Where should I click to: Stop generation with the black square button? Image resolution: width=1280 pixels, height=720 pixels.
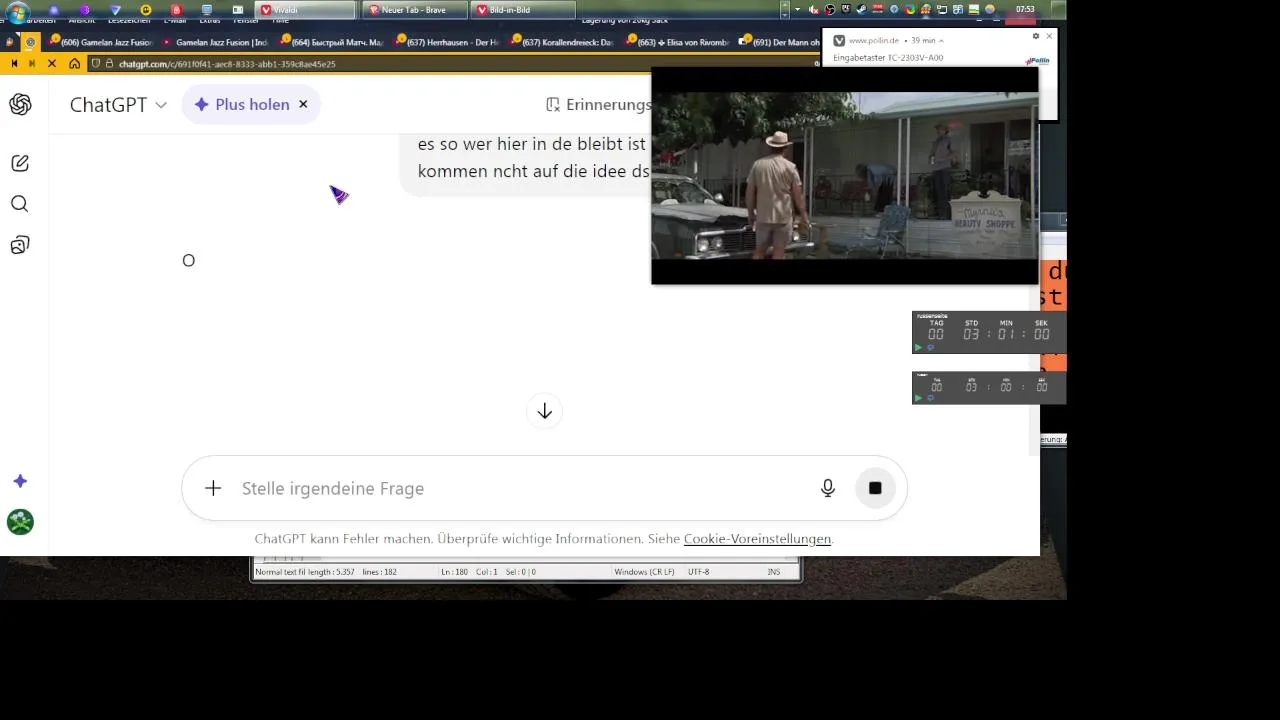(875, 488)
